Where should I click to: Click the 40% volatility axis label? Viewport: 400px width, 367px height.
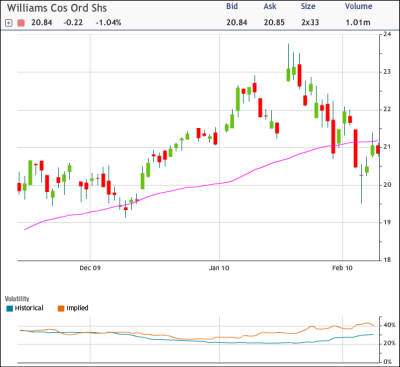point(389,325)
